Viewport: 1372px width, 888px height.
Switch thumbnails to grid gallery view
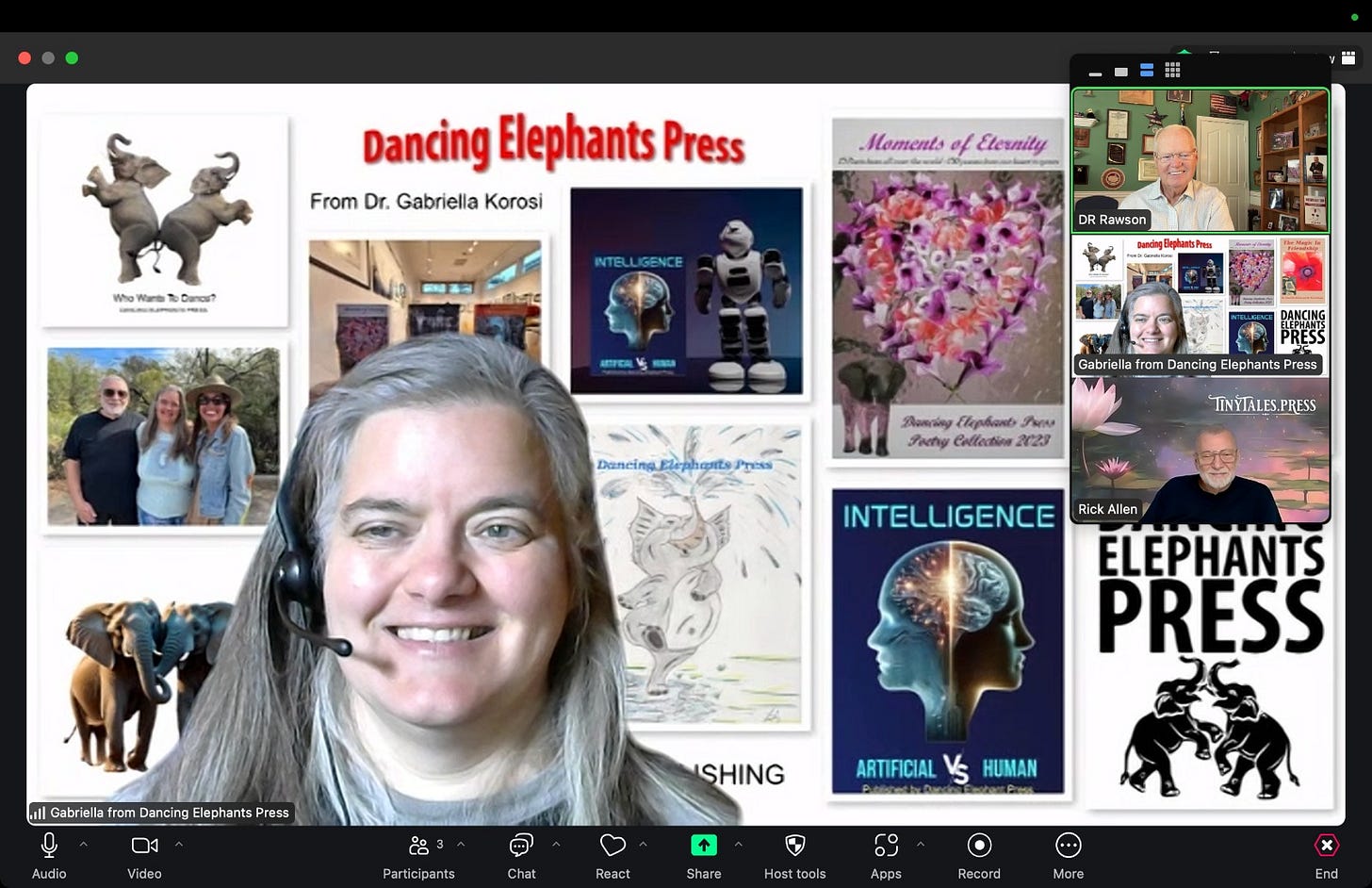coord(1172,71)
